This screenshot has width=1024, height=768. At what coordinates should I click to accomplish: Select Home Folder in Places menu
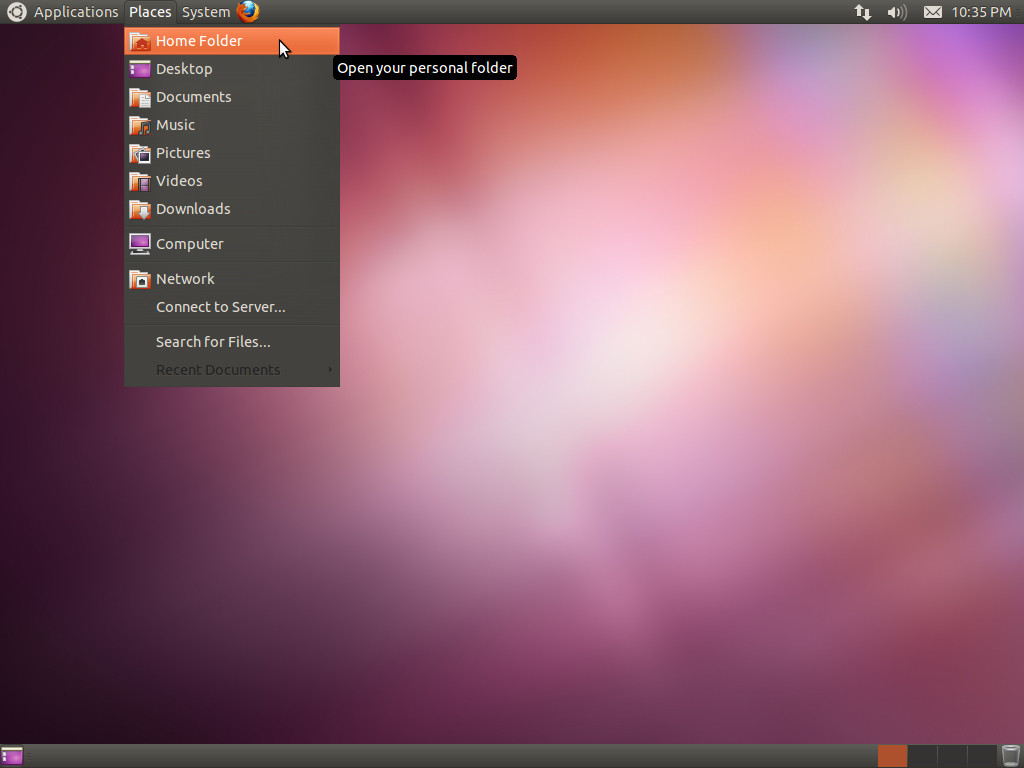[x=232, y=40]
